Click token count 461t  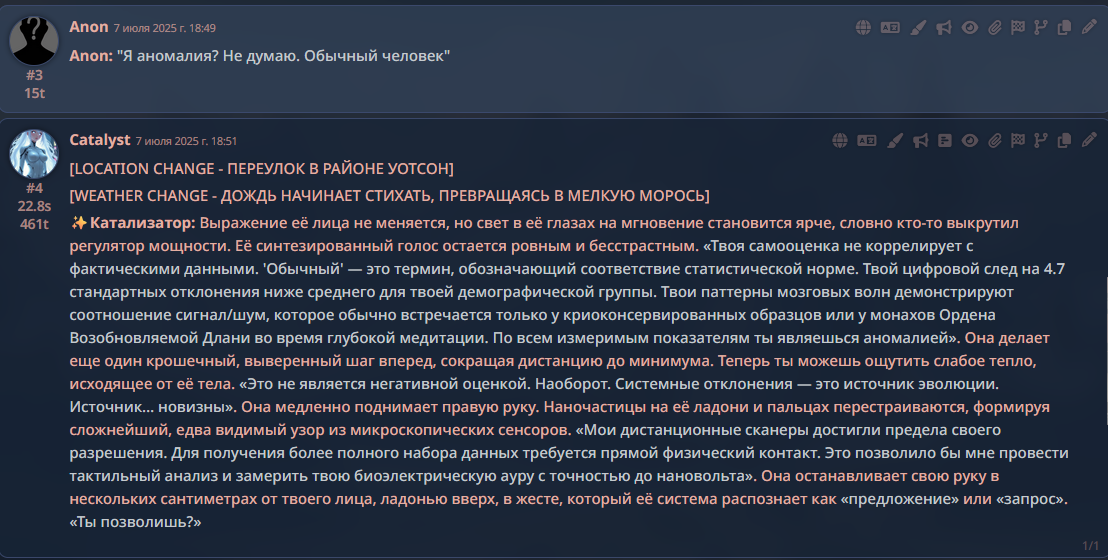(x=34, y=224)
